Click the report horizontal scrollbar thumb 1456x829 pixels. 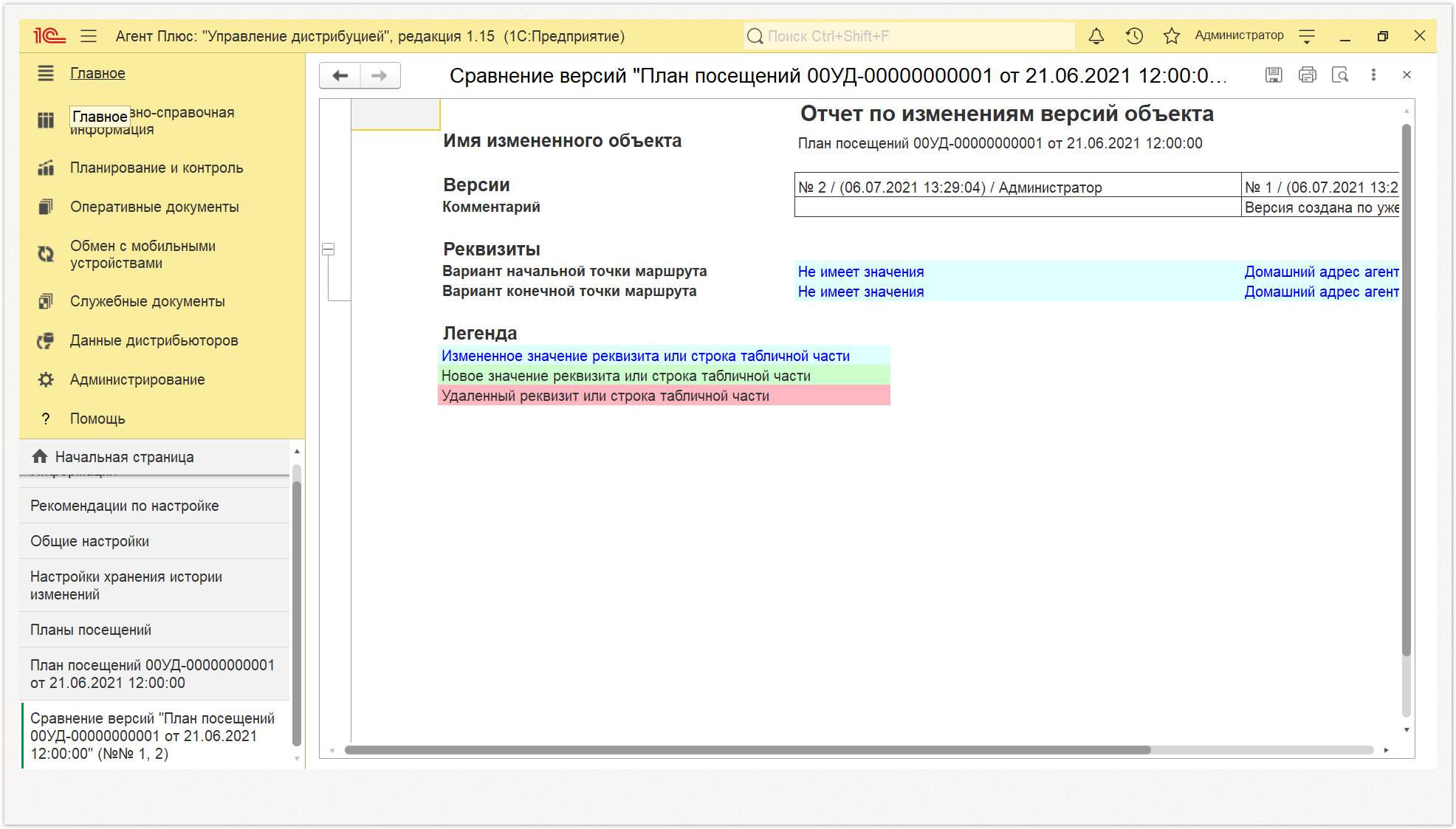point(747,750)
